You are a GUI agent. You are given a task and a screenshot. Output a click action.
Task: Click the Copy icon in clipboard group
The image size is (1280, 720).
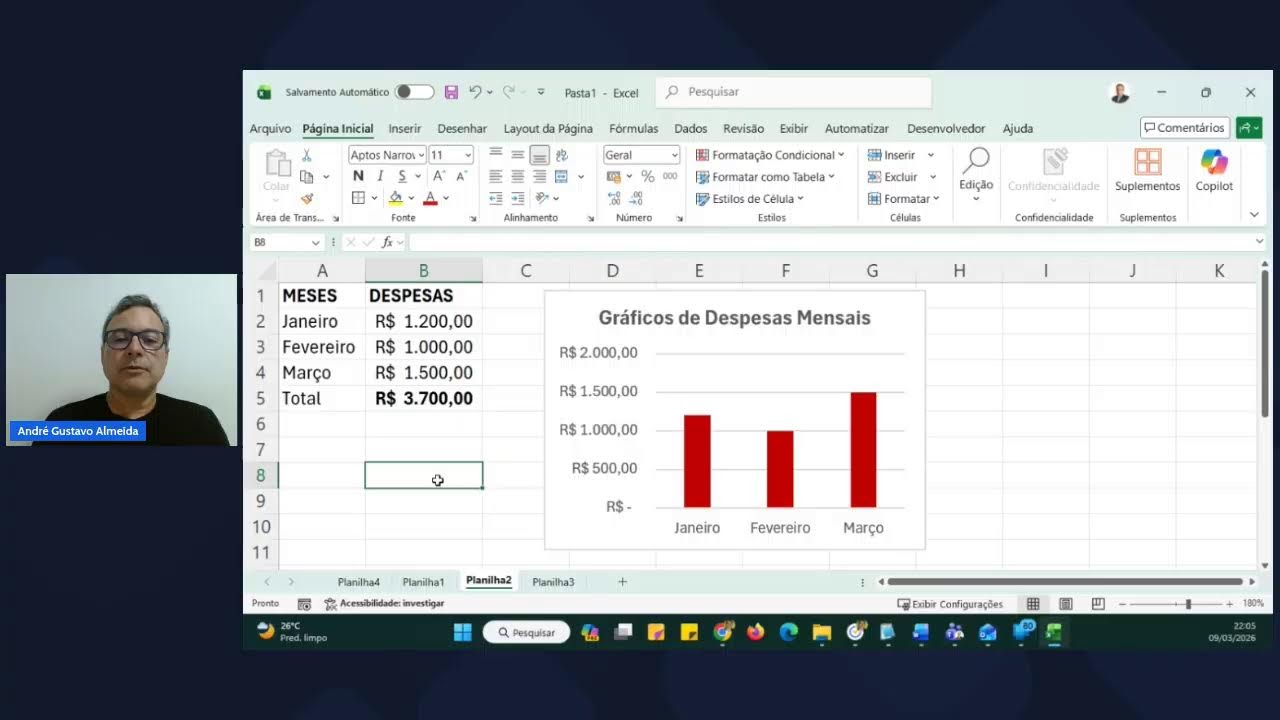pyautogui.click(x=307, y=177)
